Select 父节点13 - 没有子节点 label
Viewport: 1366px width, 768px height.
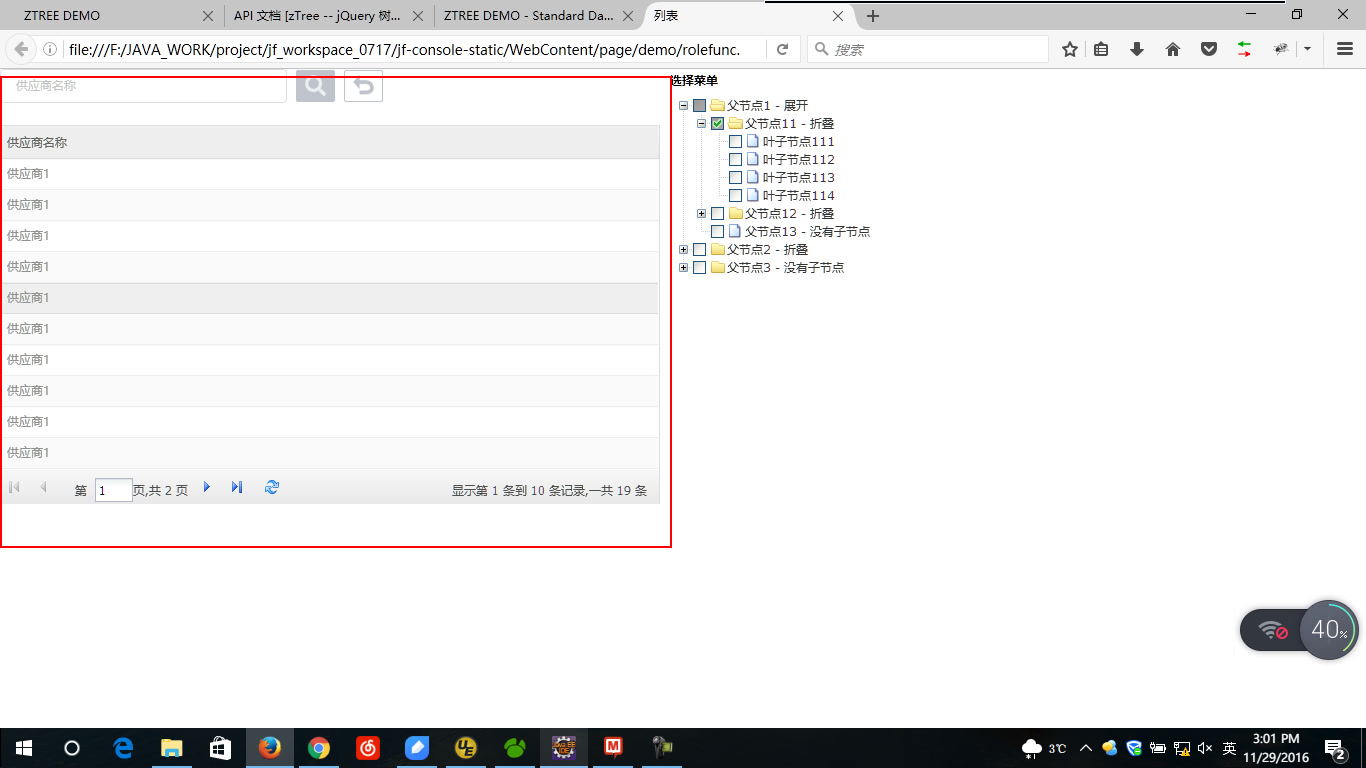[807, 232]
